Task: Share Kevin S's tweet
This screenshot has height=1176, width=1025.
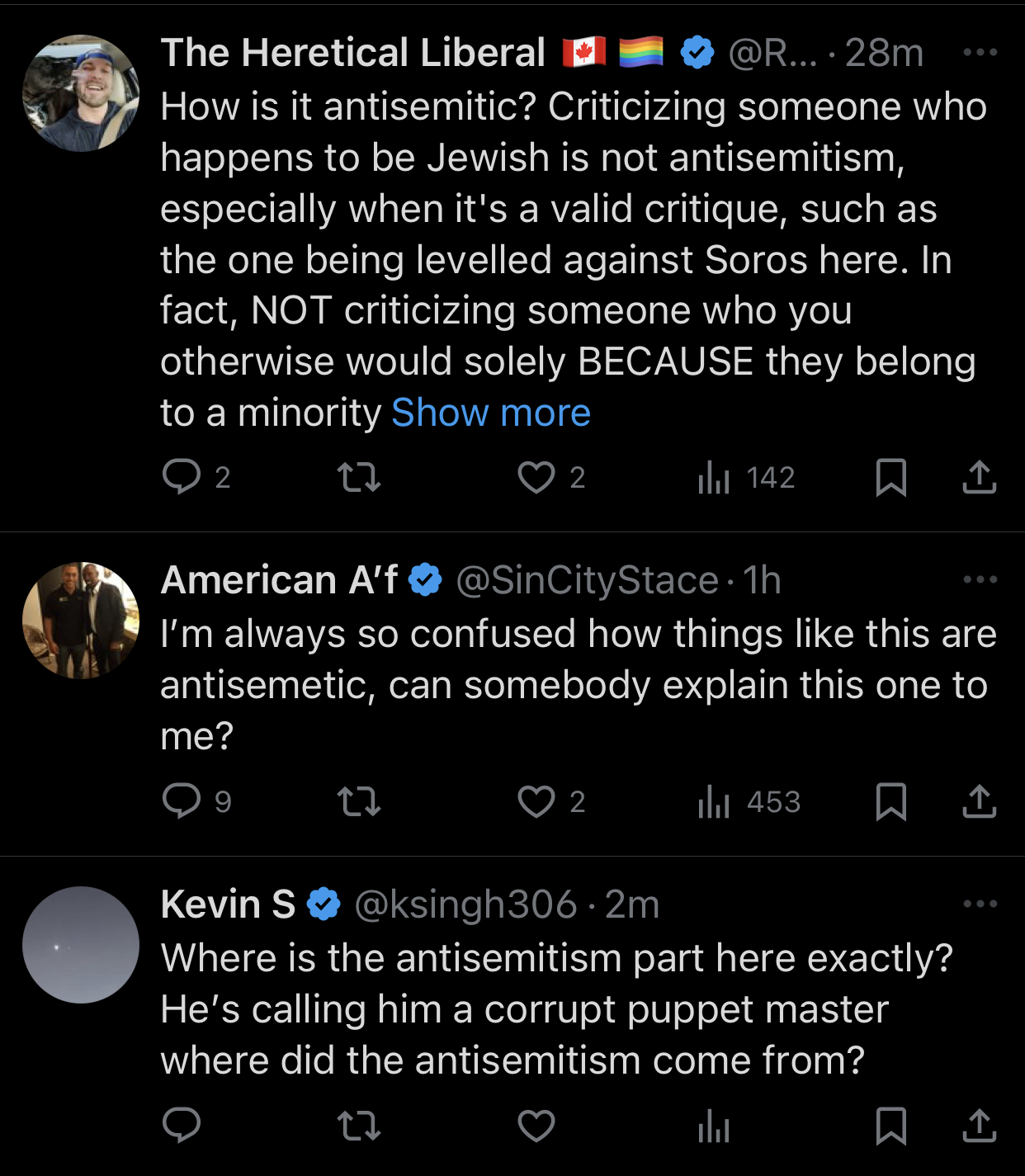Action: (979, 1125)
